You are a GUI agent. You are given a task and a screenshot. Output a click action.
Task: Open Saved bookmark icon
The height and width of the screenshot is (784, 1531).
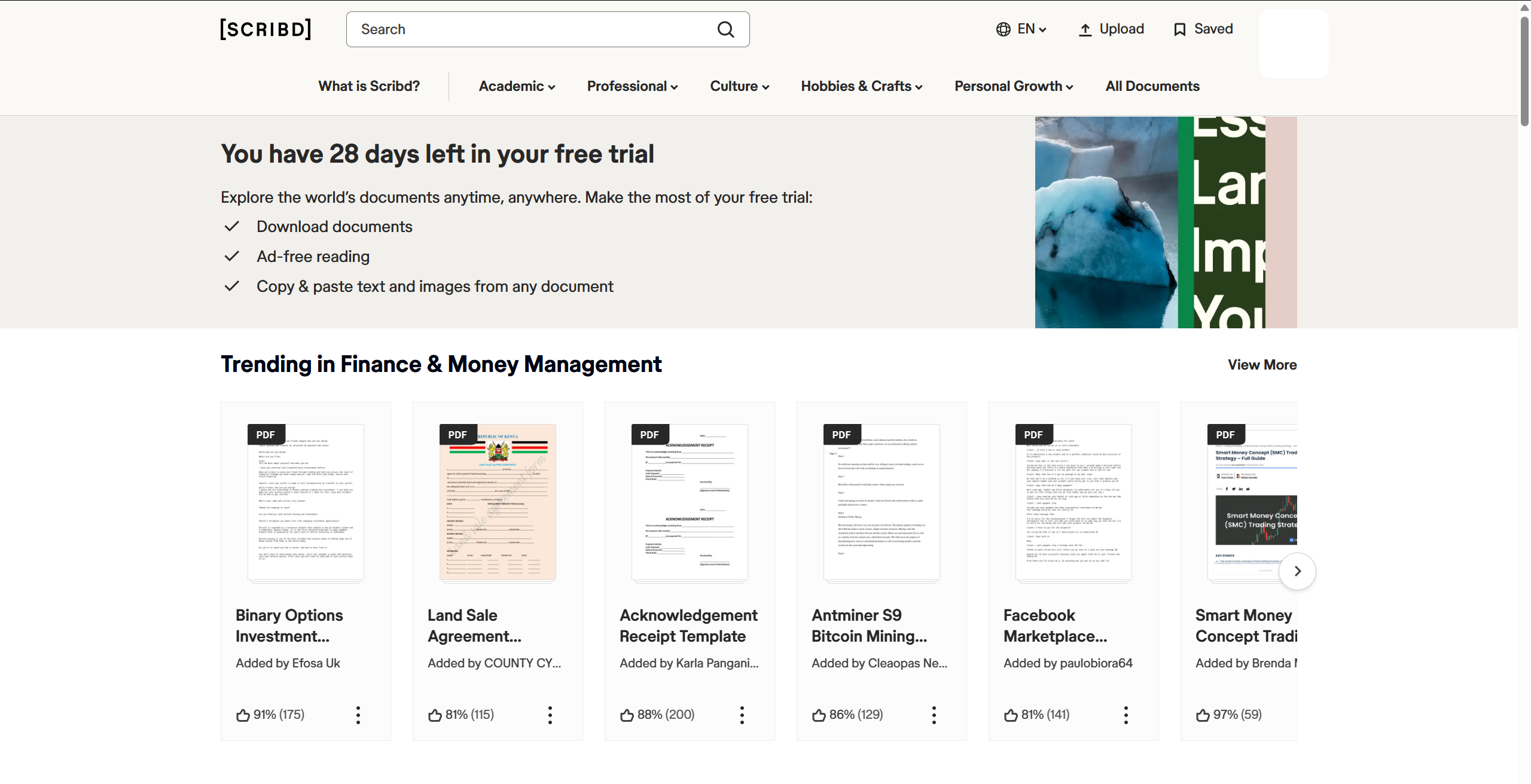(x=1179, y=29)
